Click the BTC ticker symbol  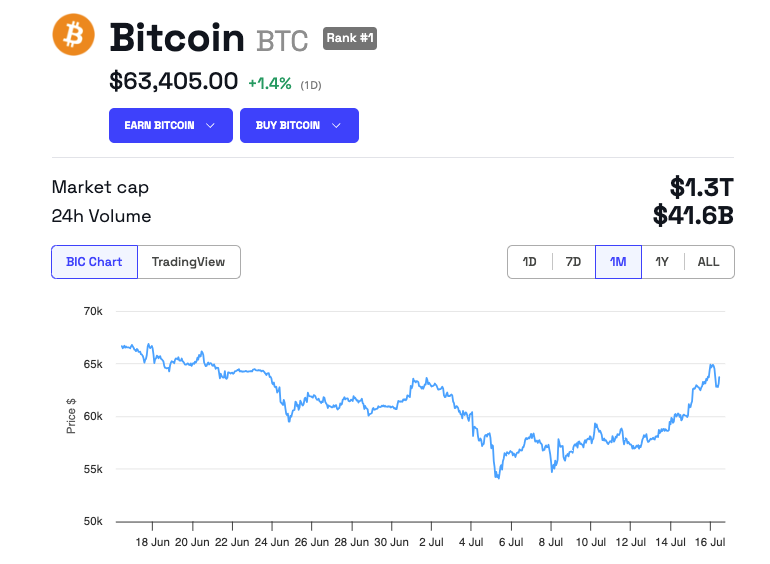284,40
